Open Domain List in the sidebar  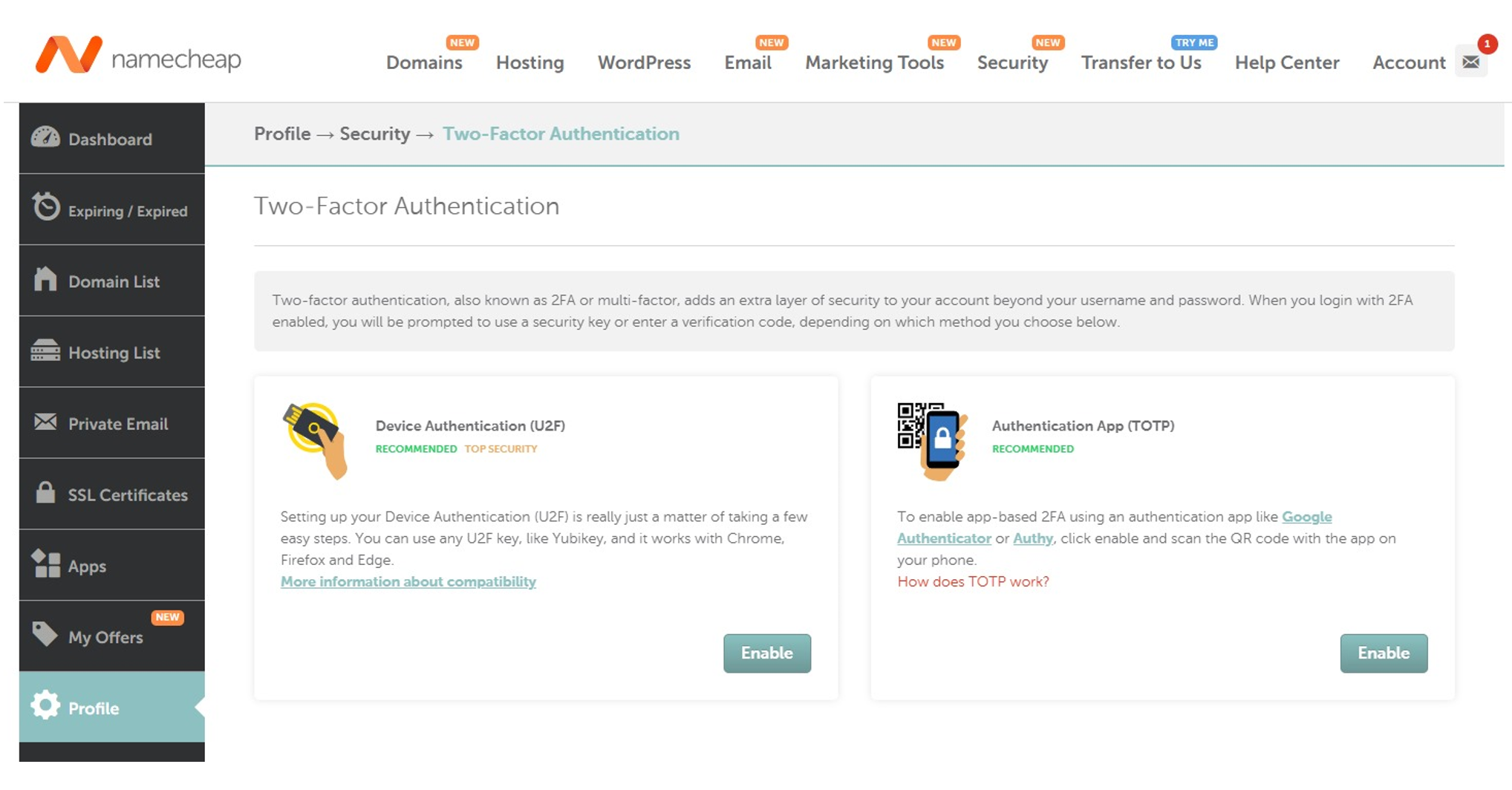(x=112, y=281)
